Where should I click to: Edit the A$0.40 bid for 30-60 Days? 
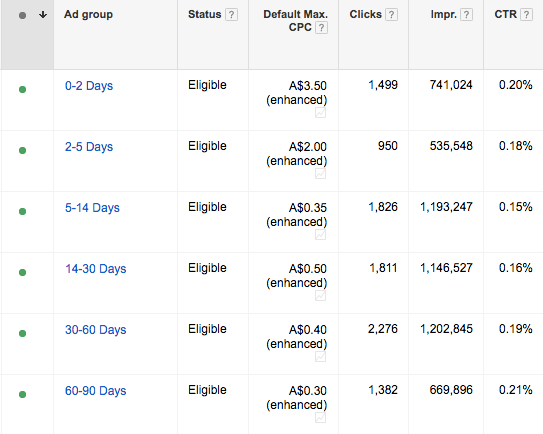point(308,329)
